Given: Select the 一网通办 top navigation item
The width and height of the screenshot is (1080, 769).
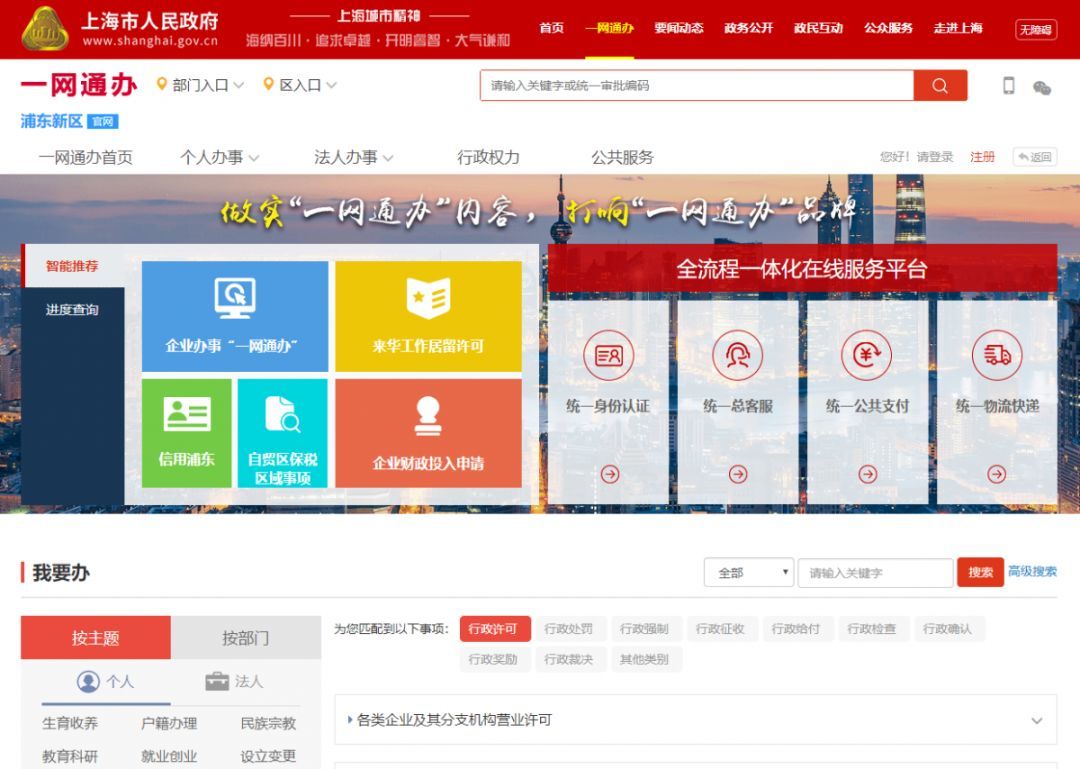Looking at the screenshot, I should click(x=610, y=28).
